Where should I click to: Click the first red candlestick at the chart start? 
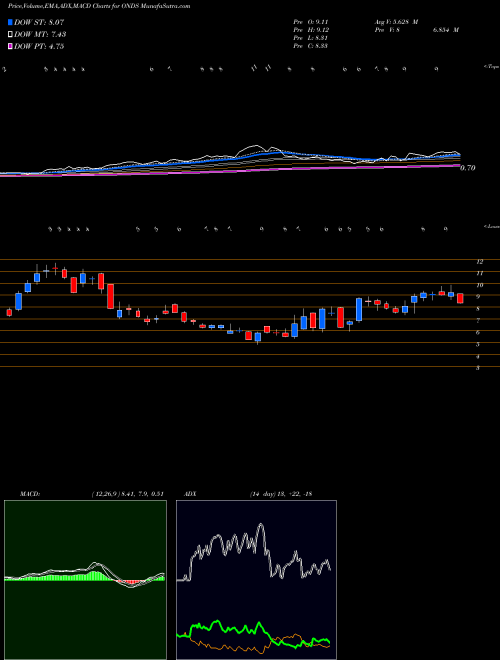click(9, 312)
